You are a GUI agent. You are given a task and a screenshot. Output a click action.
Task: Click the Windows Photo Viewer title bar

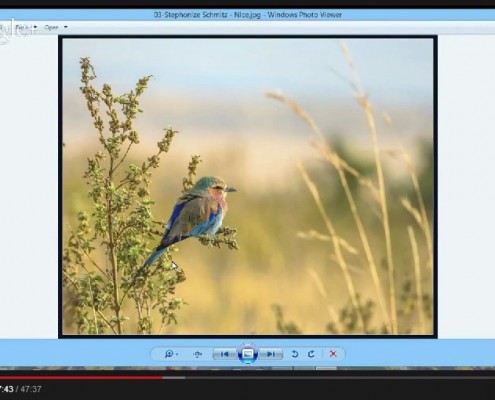(247, 15)
